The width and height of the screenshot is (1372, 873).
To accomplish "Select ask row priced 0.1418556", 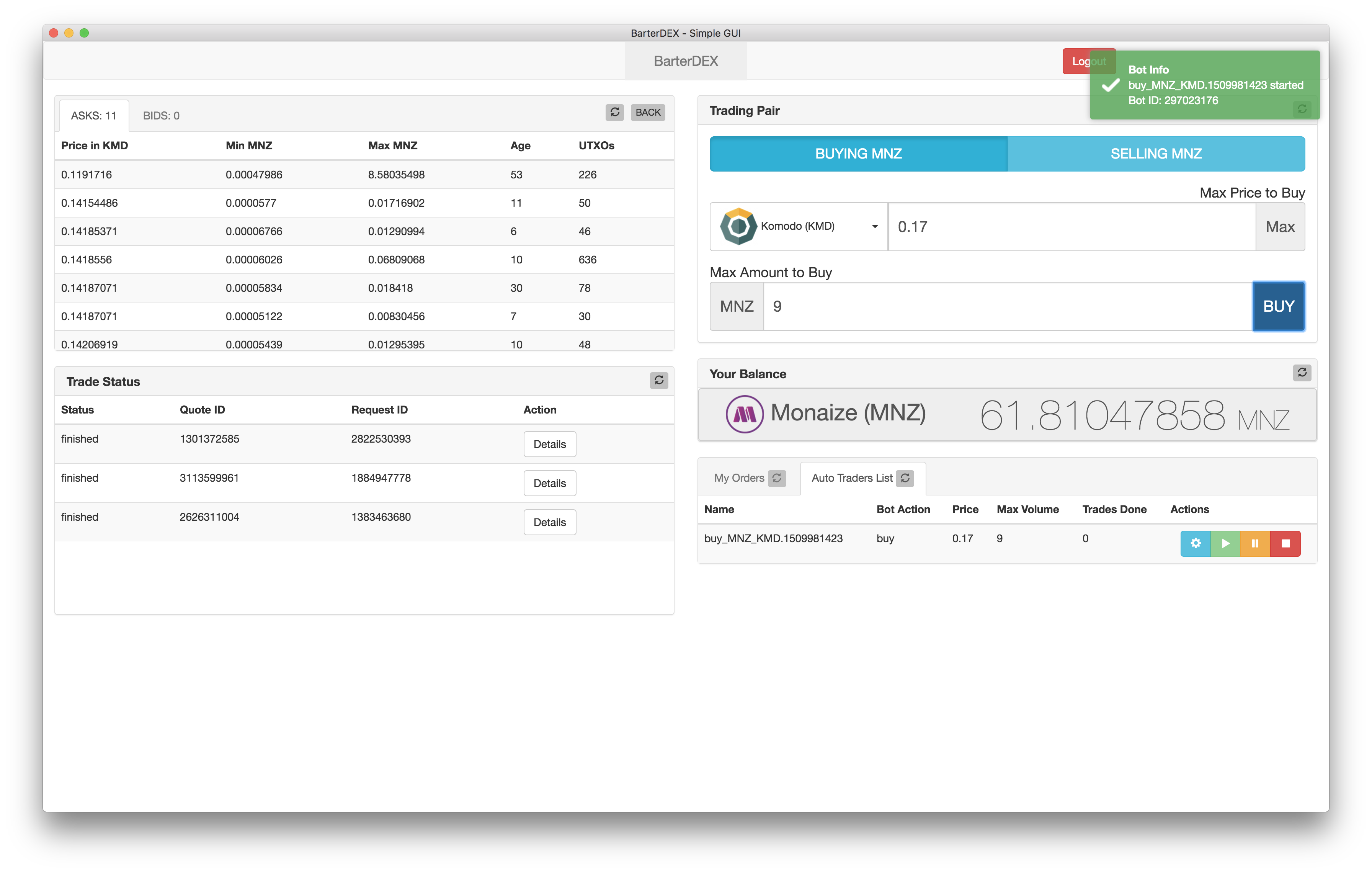I will pyautogui.click(x=364, y=260).
